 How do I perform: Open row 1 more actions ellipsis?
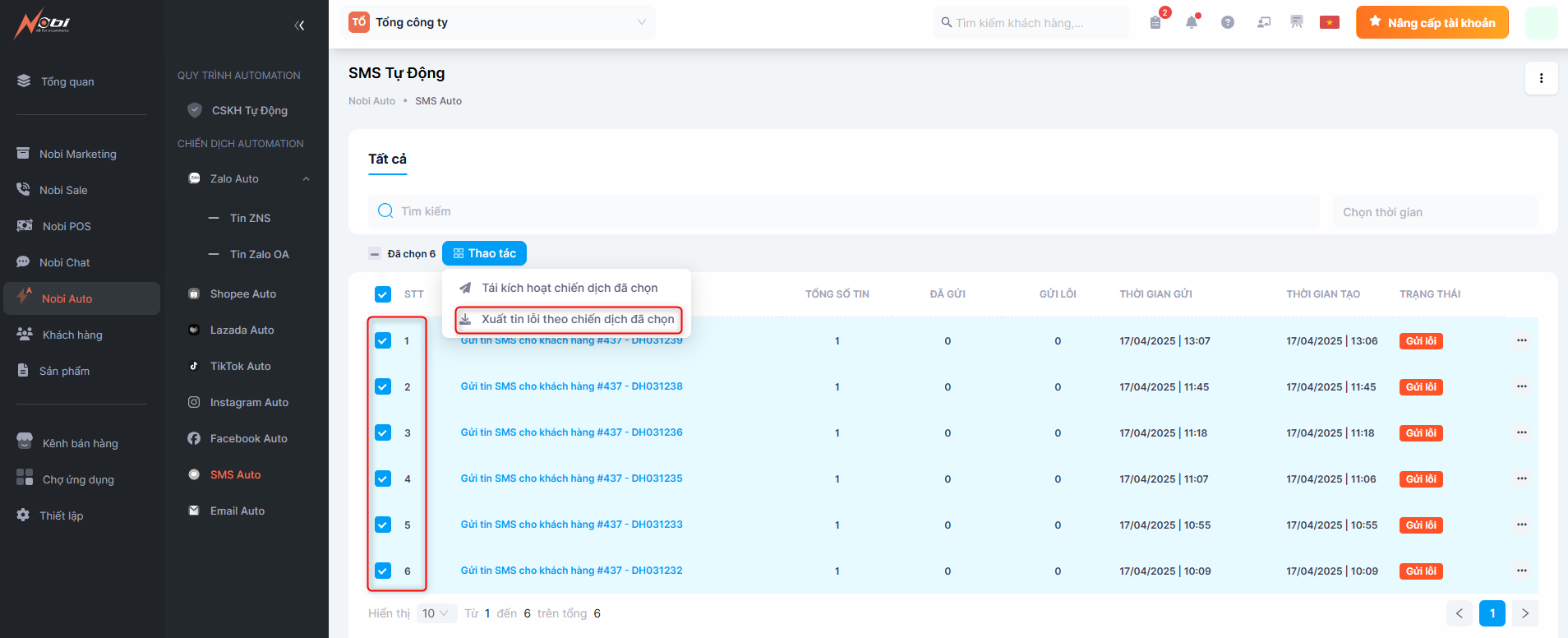pyautogui.click(x=1521, y=340)
